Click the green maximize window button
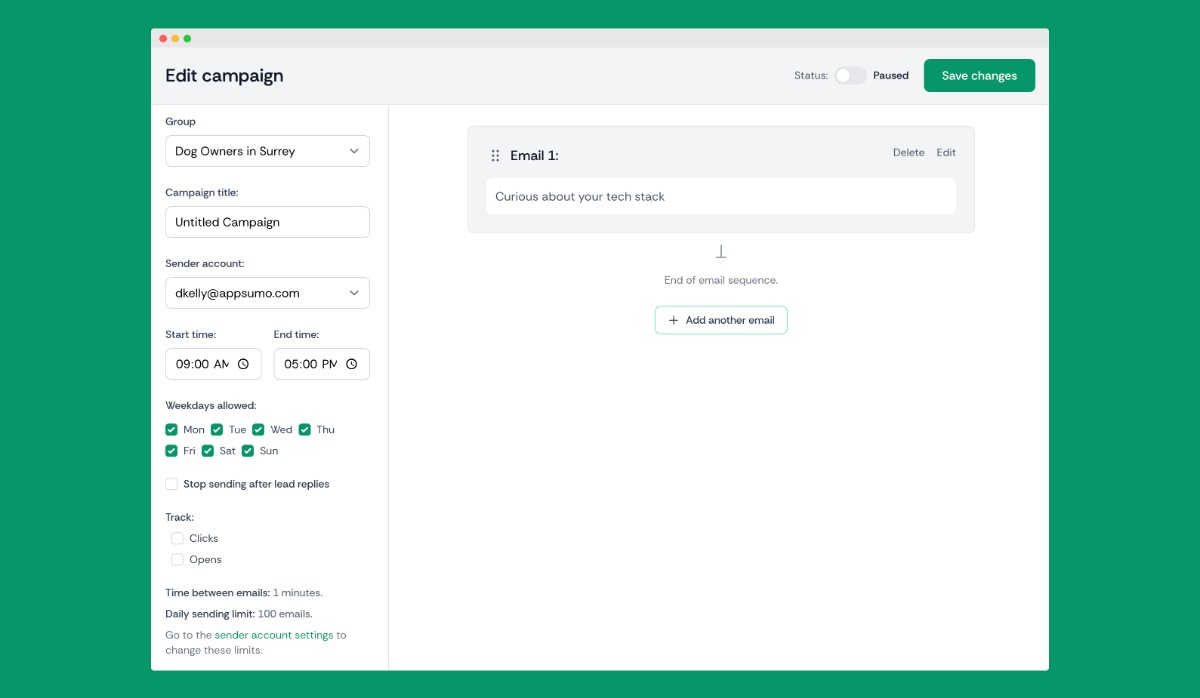The width and height of the screenshot is (1200, 698). tap(187, 38)
